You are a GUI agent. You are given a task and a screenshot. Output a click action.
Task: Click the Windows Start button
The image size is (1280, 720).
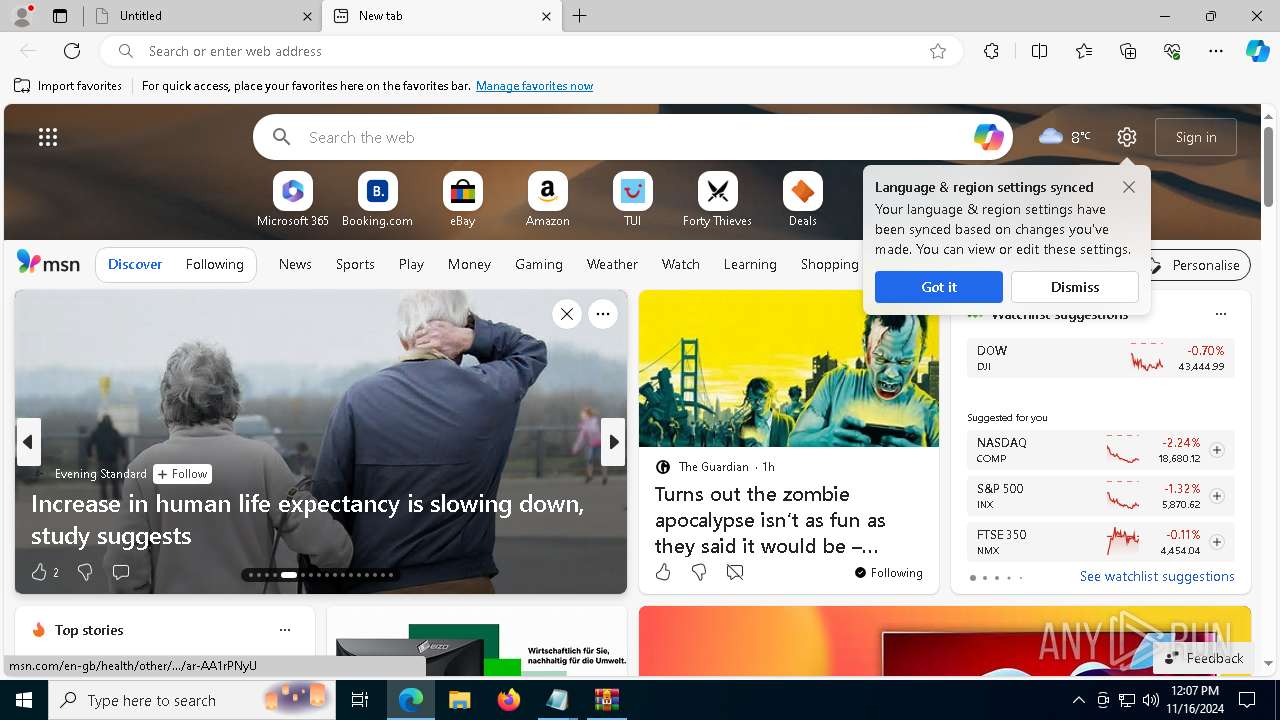pyautogui.click(x=24, y=700)
